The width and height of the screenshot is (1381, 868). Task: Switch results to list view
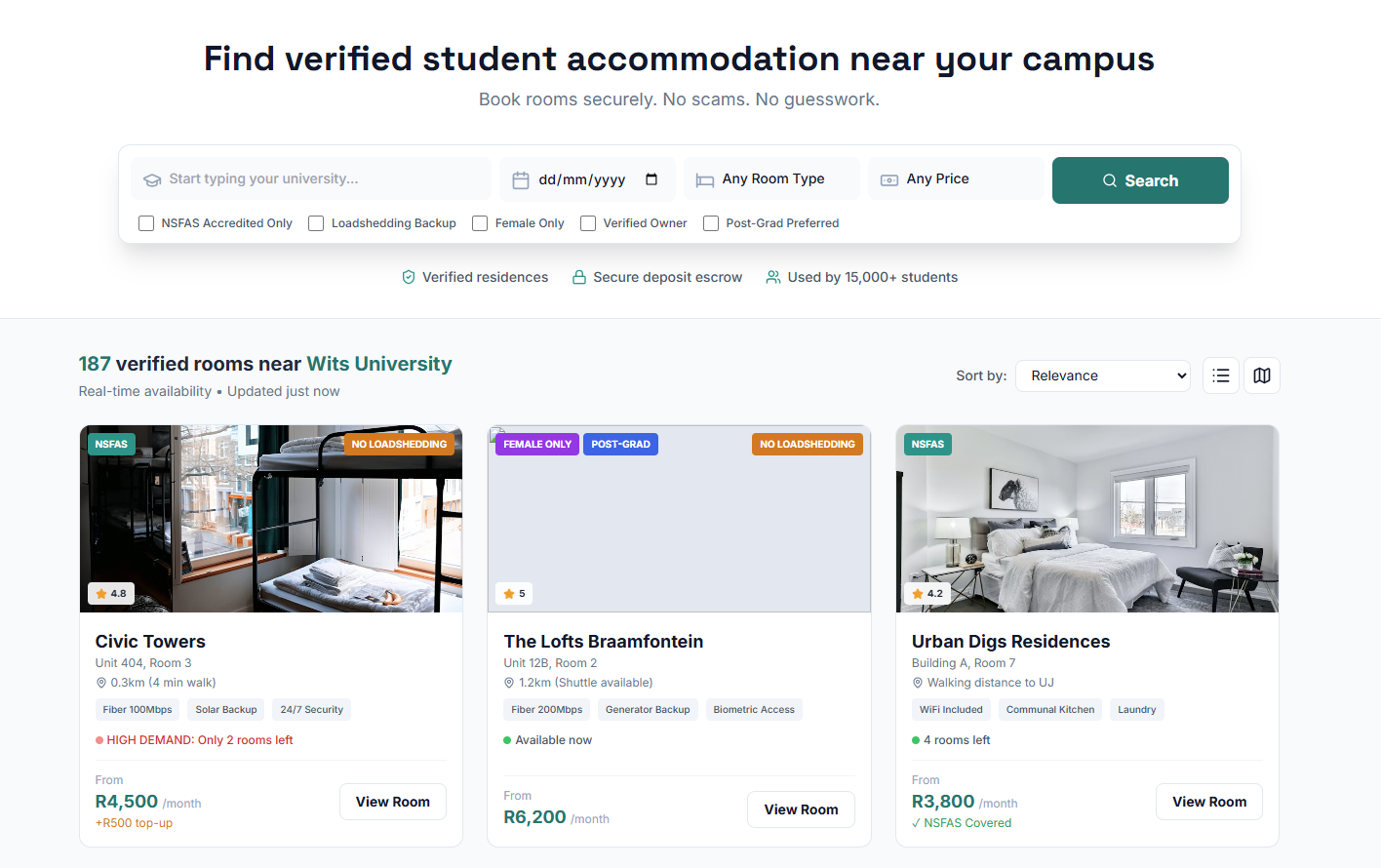(x=1220, y=375)
